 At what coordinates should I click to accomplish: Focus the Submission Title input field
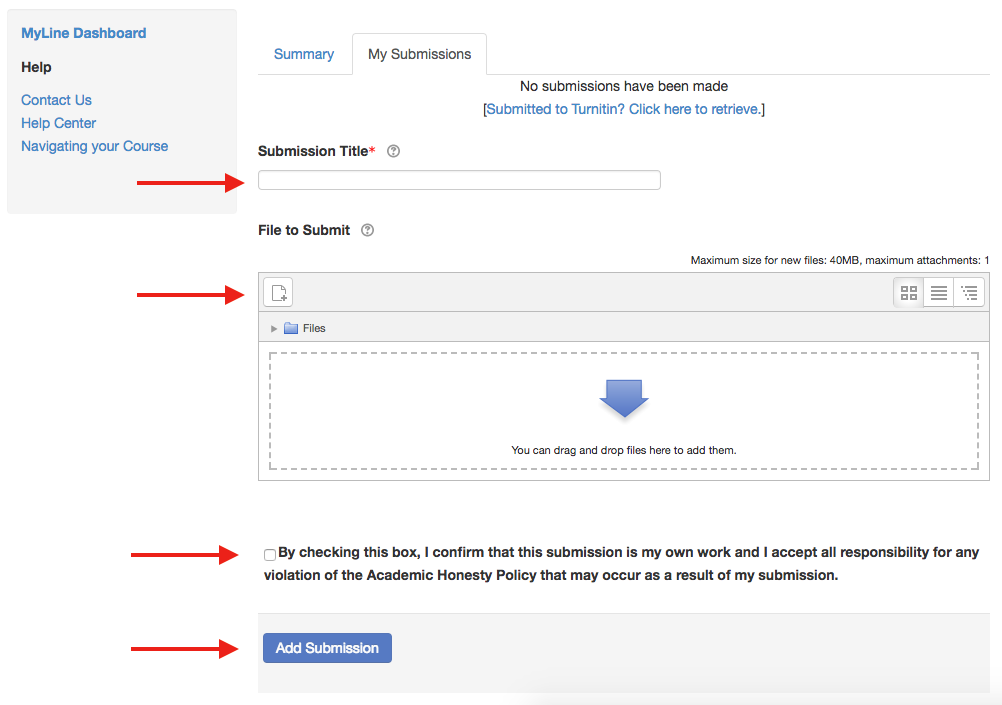tap(459, 180)
